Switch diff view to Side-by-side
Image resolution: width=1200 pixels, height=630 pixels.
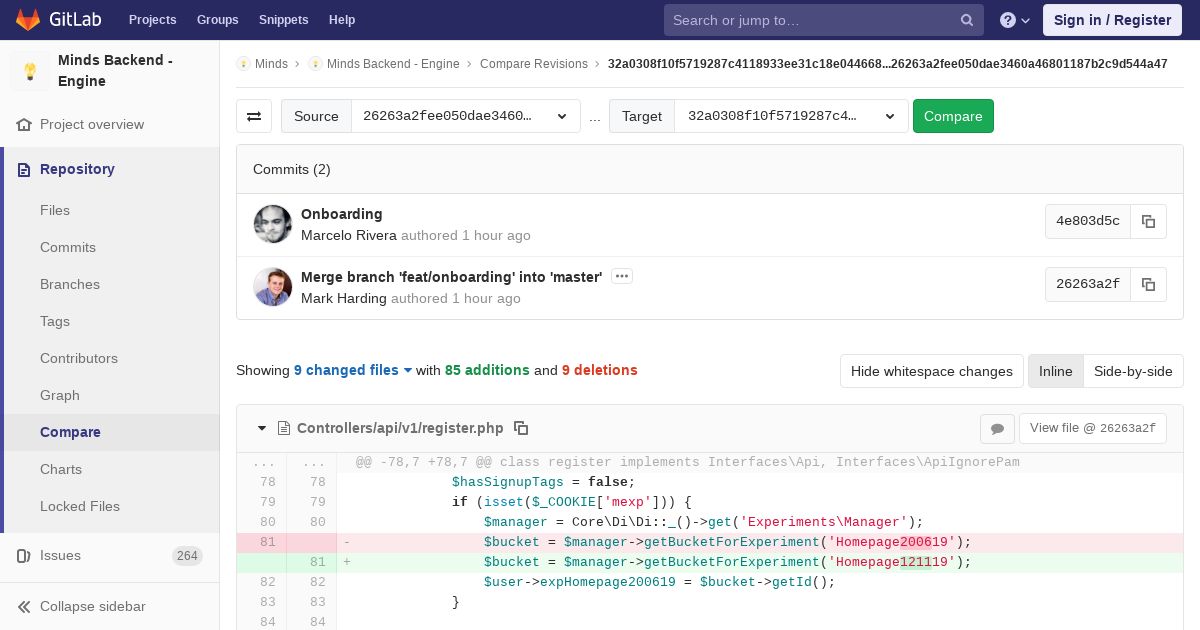coord(1133,371)
